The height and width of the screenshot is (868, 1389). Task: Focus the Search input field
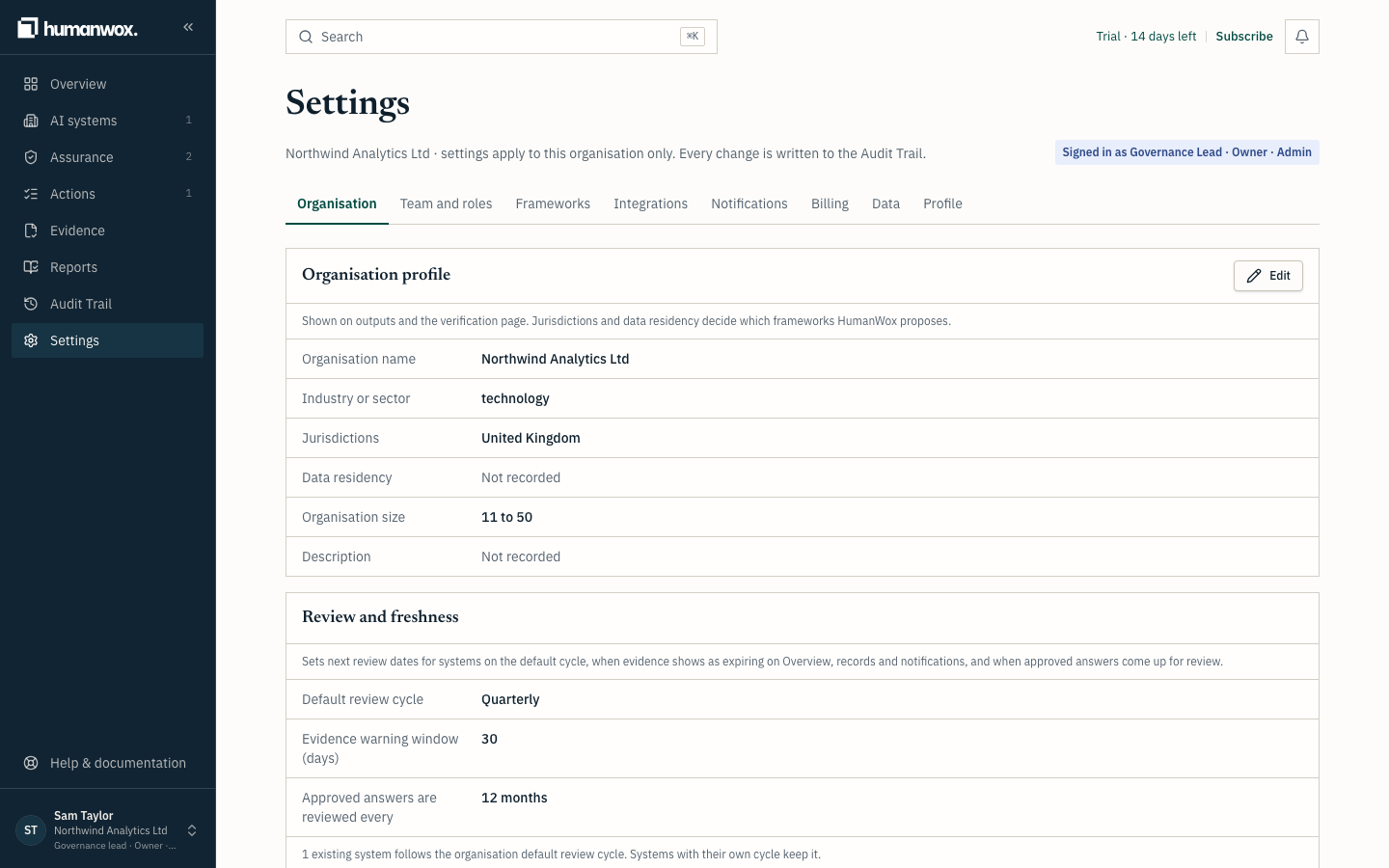tap(502, 37)
